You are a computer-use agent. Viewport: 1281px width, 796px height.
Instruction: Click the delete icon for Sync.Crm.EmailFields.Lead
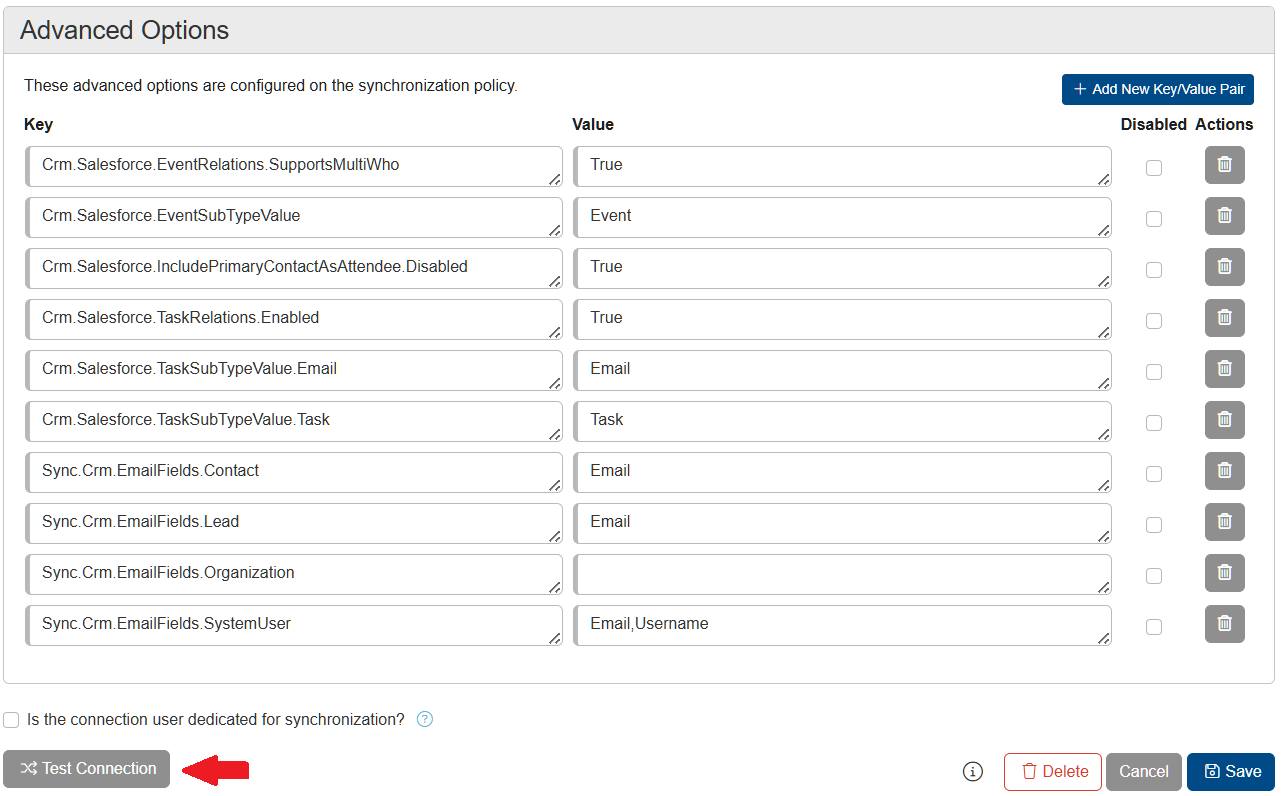[x=1224, y=522]
